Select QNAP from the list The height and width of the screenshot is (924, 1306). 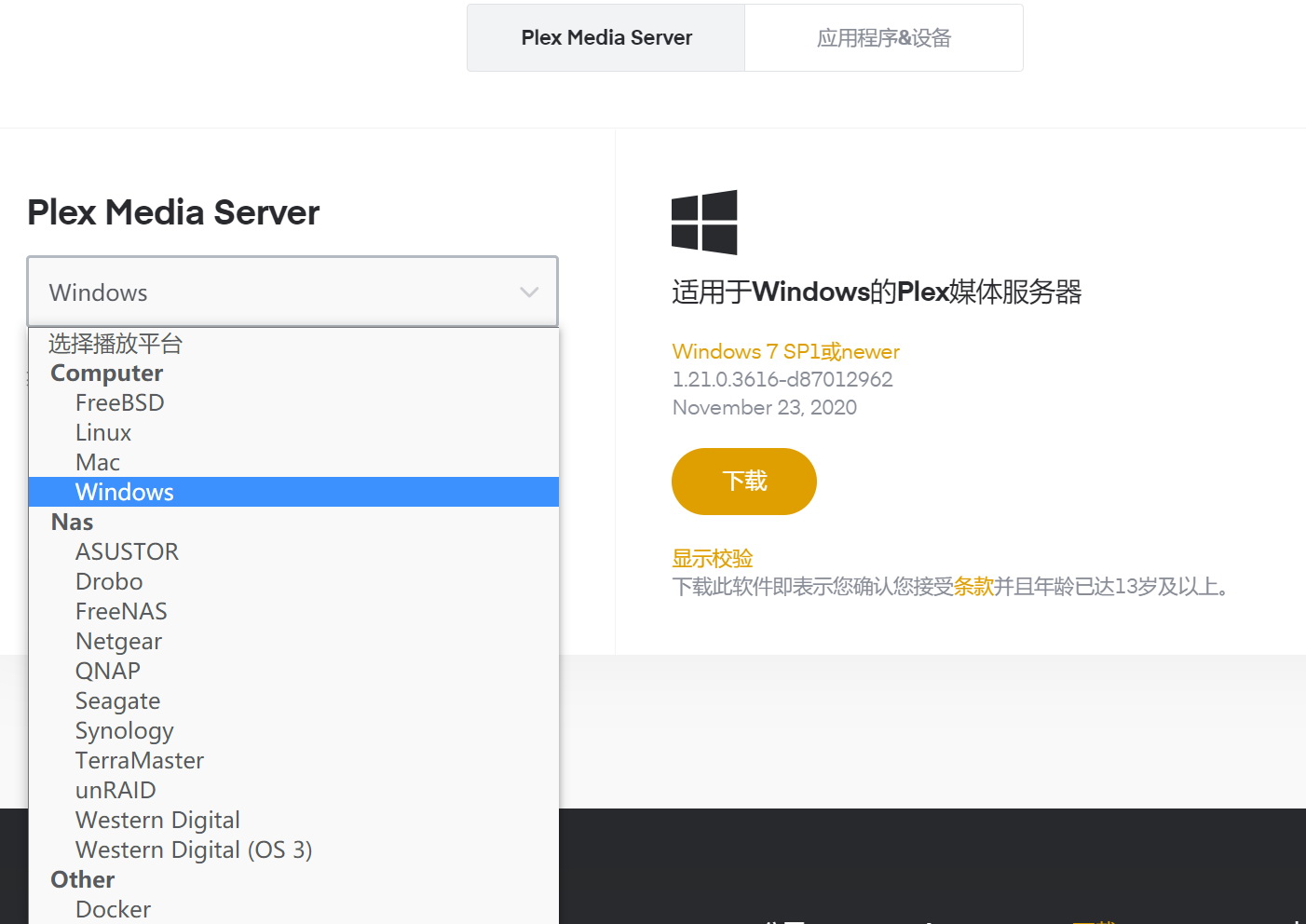click(x=293, y=671)
